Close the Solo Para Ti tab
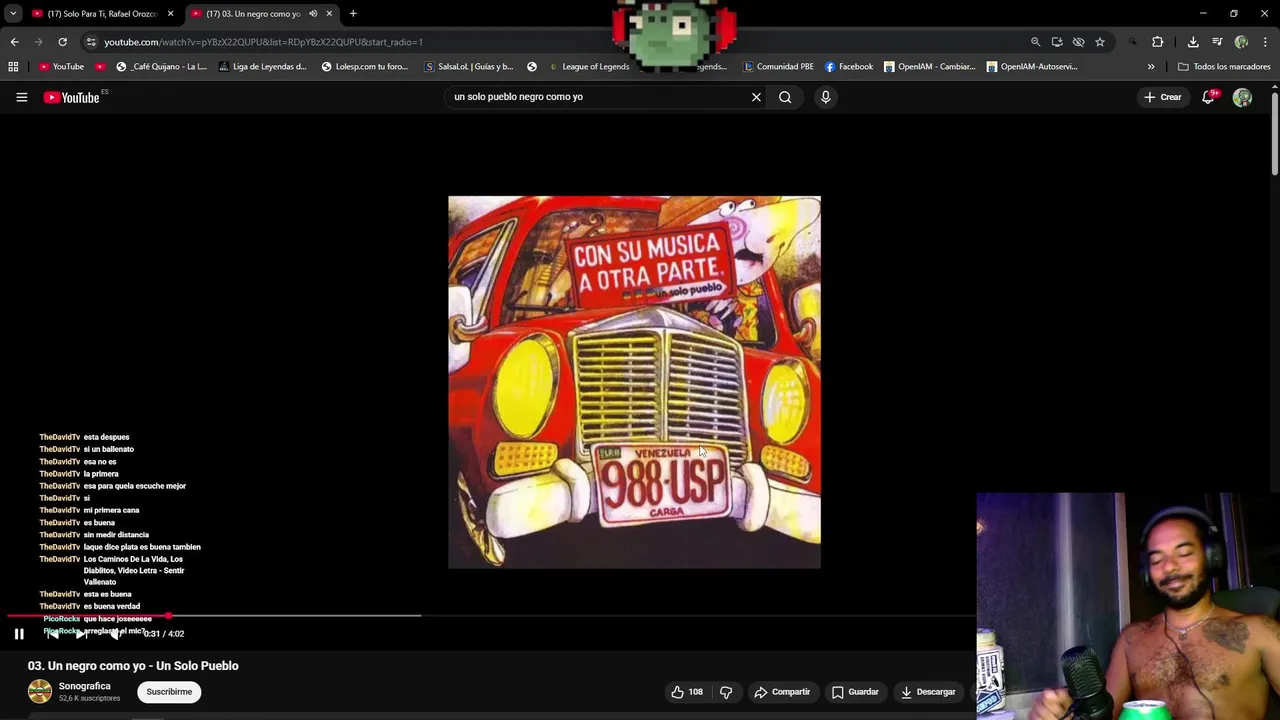1280x720 pixels. (x=170, y=14)
